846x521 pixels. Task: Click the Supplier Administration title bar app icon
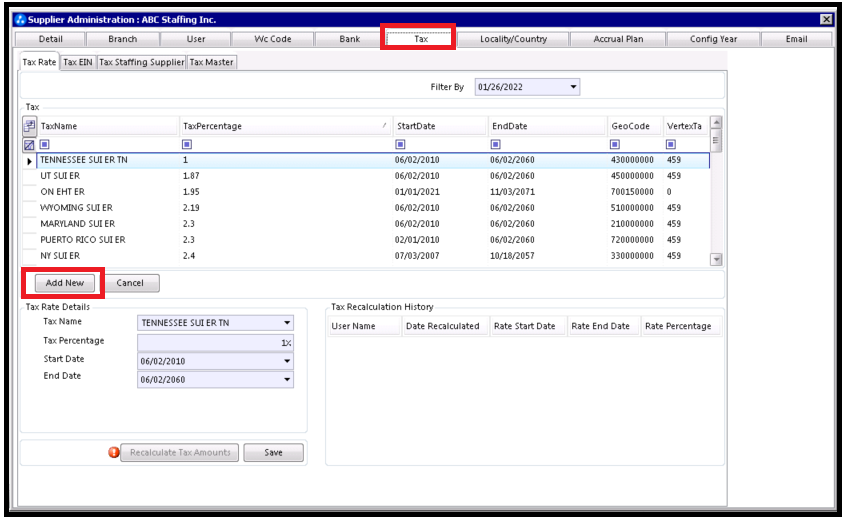[21, 20]
